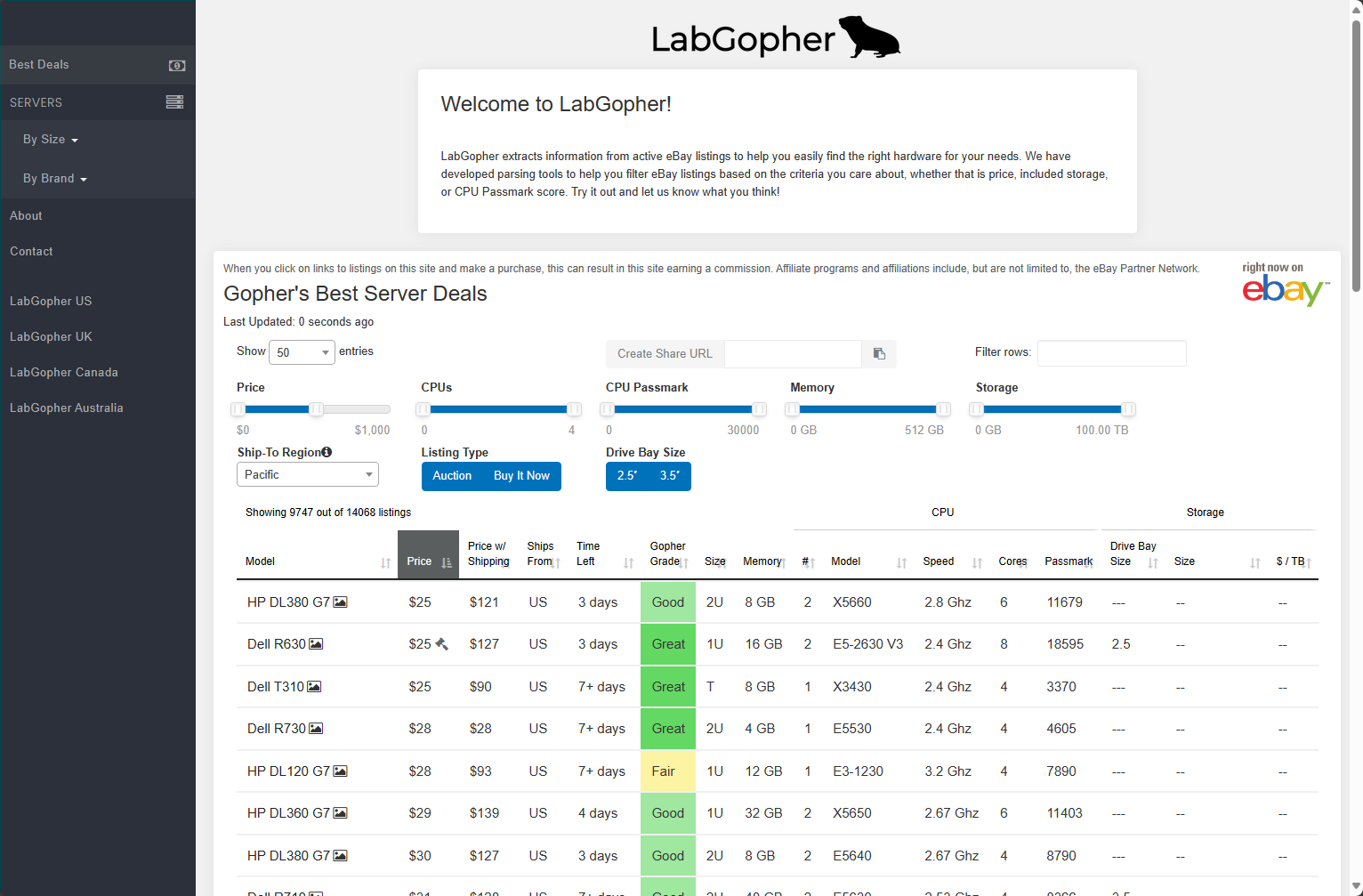Click the server rack icon beside SERVERS
Screen dimensions: 1363x896
(174, 102)
